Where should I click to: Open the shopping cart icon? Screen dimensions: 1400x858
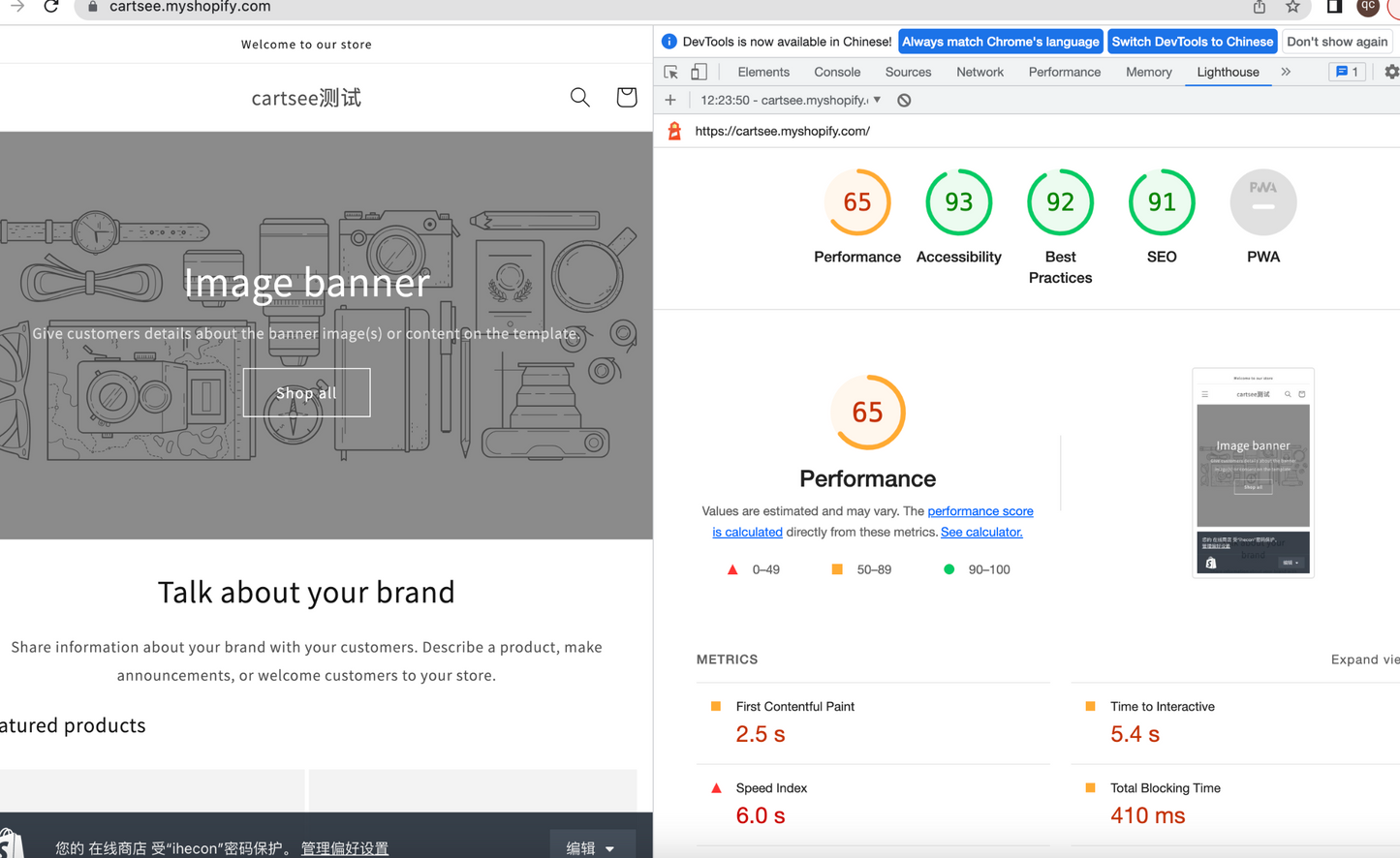[626, 97]
